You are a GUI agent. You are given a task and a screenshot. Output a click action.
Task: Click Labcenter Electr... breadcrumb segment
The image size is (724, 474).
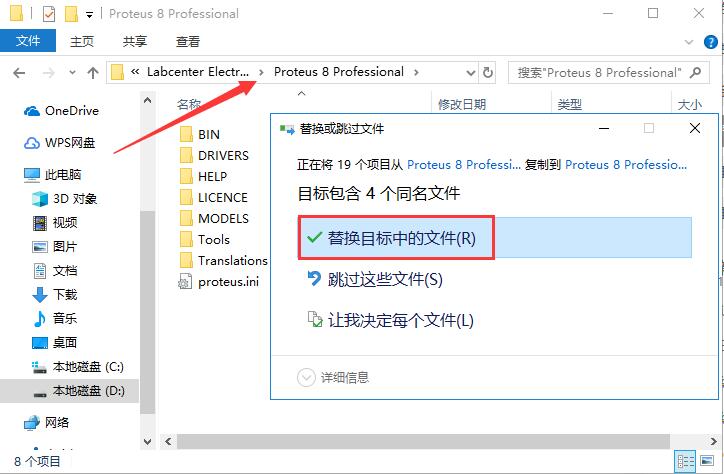(198, 72)
